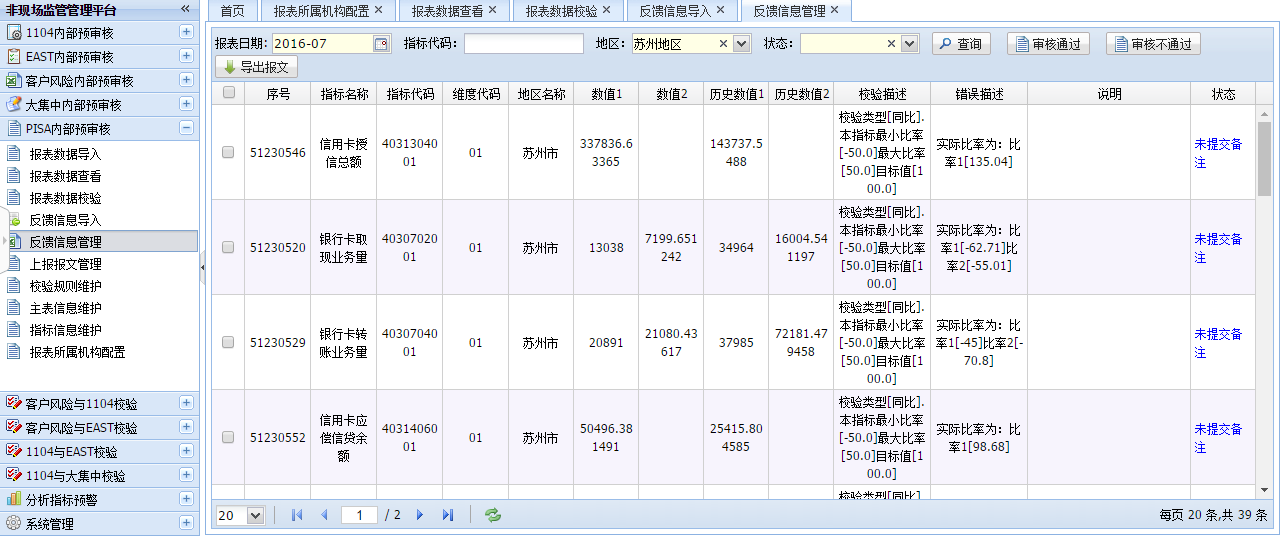Go to the next page arrow

coord(420,515)
